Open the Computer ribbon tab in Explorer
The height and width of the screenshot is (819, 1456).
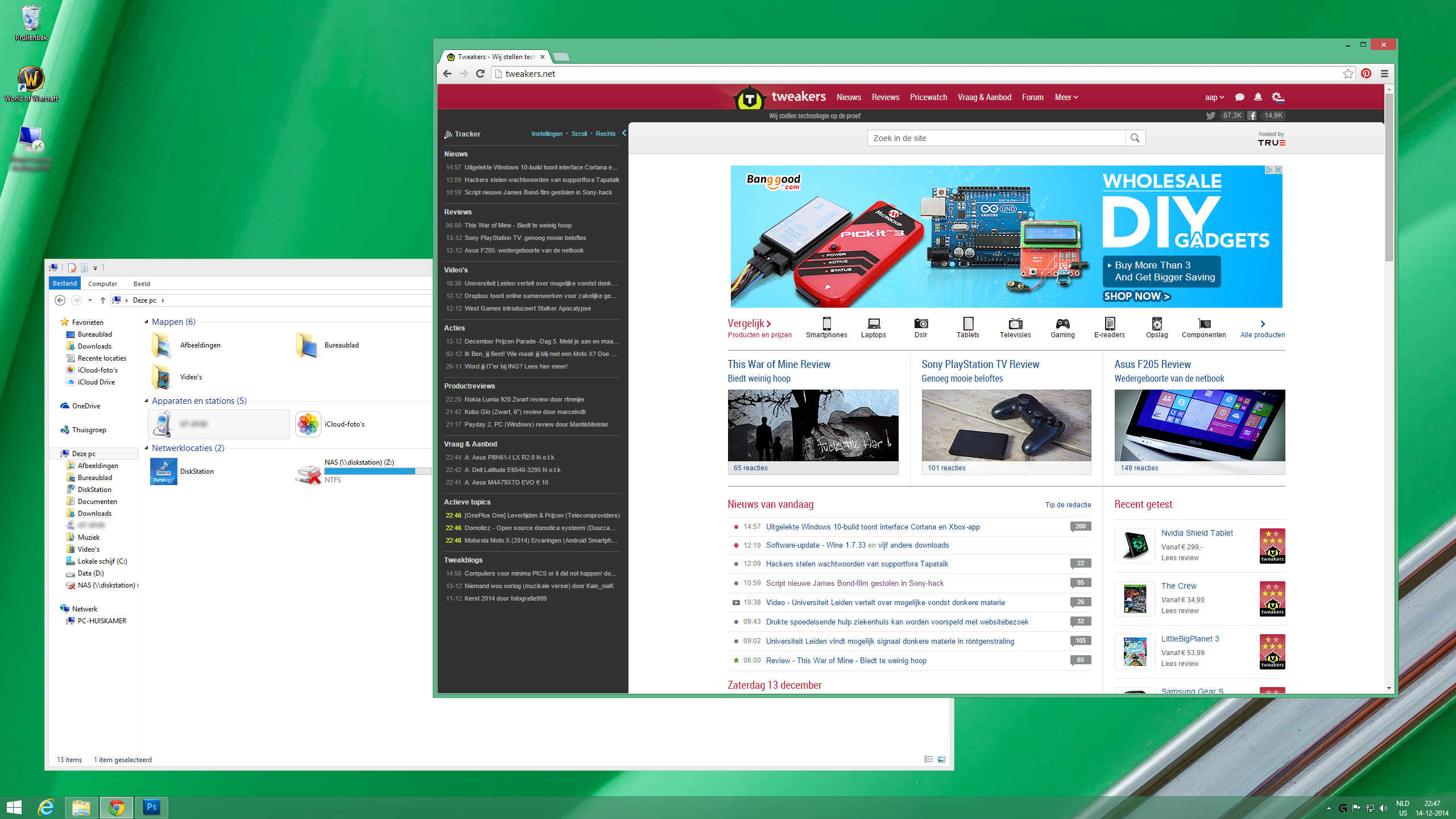coord(103,284)
